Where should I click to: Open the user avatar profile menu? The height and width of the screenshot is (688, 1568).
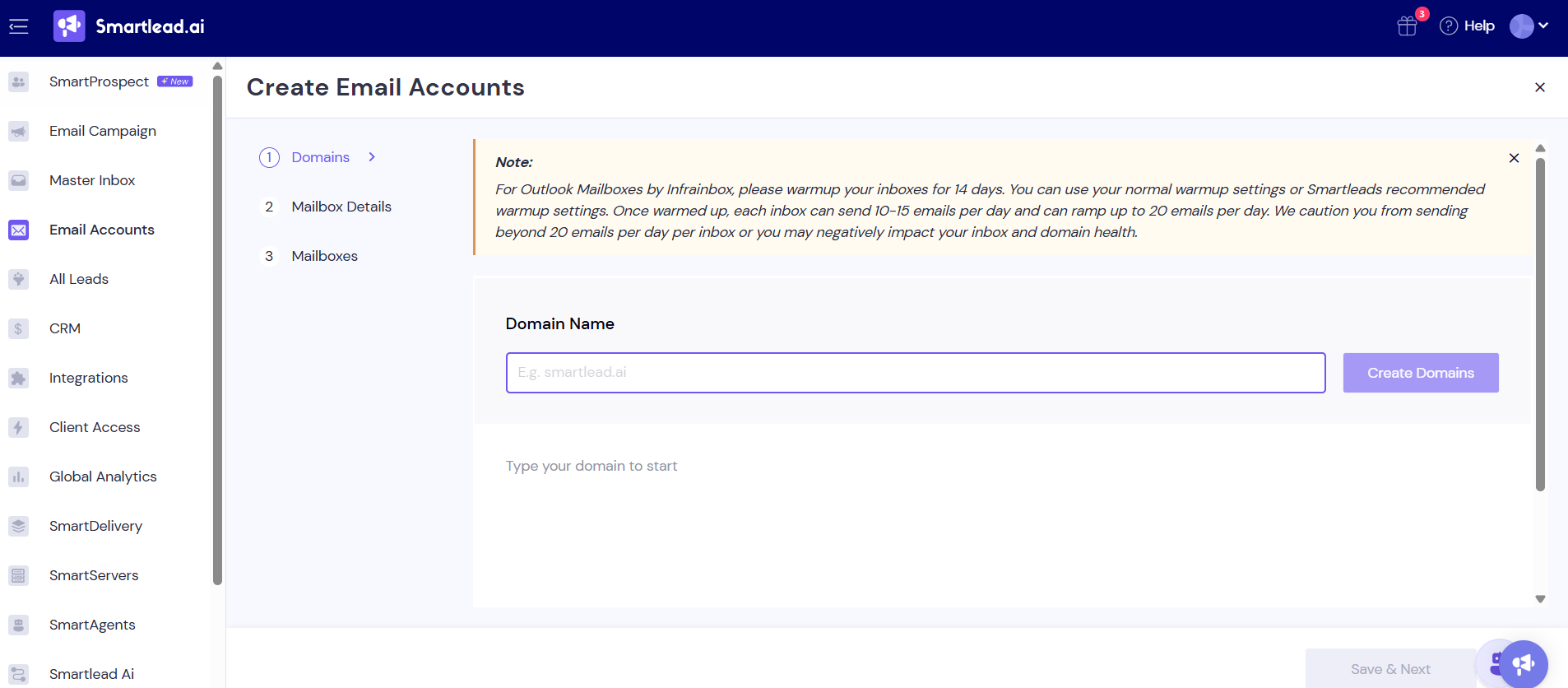pos(1529,26)
